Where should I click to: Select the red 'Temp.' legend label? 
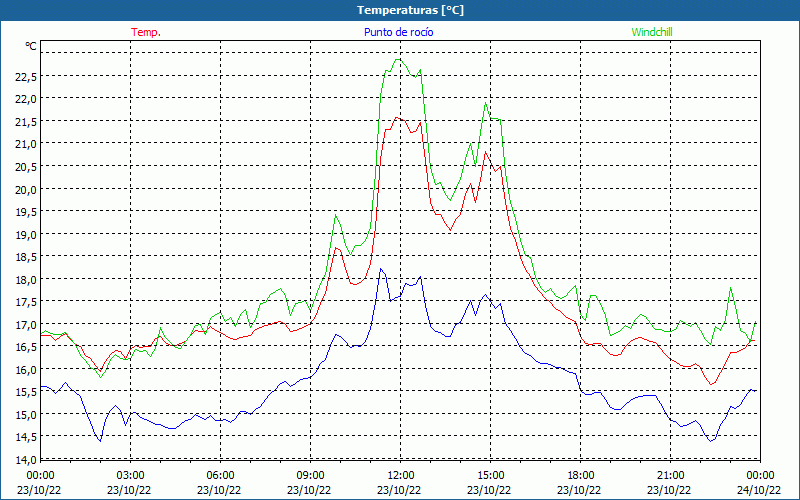(146, 32)
